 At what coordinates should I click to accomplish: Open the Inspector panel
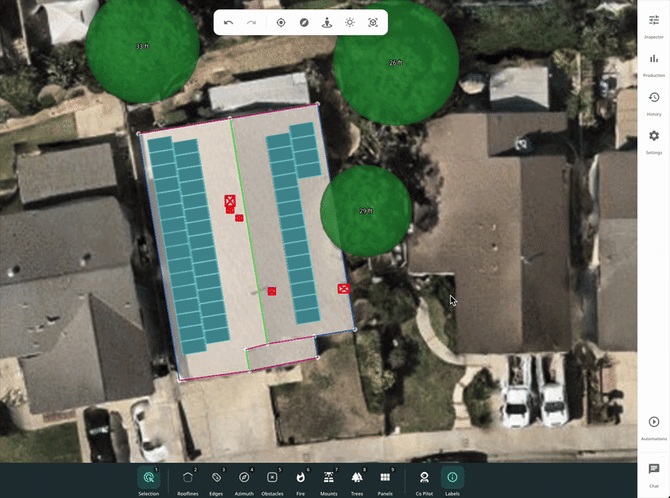(654, 26)
